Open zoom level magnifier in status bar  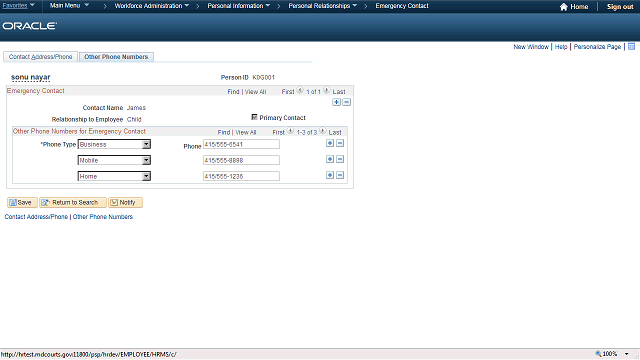[598, 354]
